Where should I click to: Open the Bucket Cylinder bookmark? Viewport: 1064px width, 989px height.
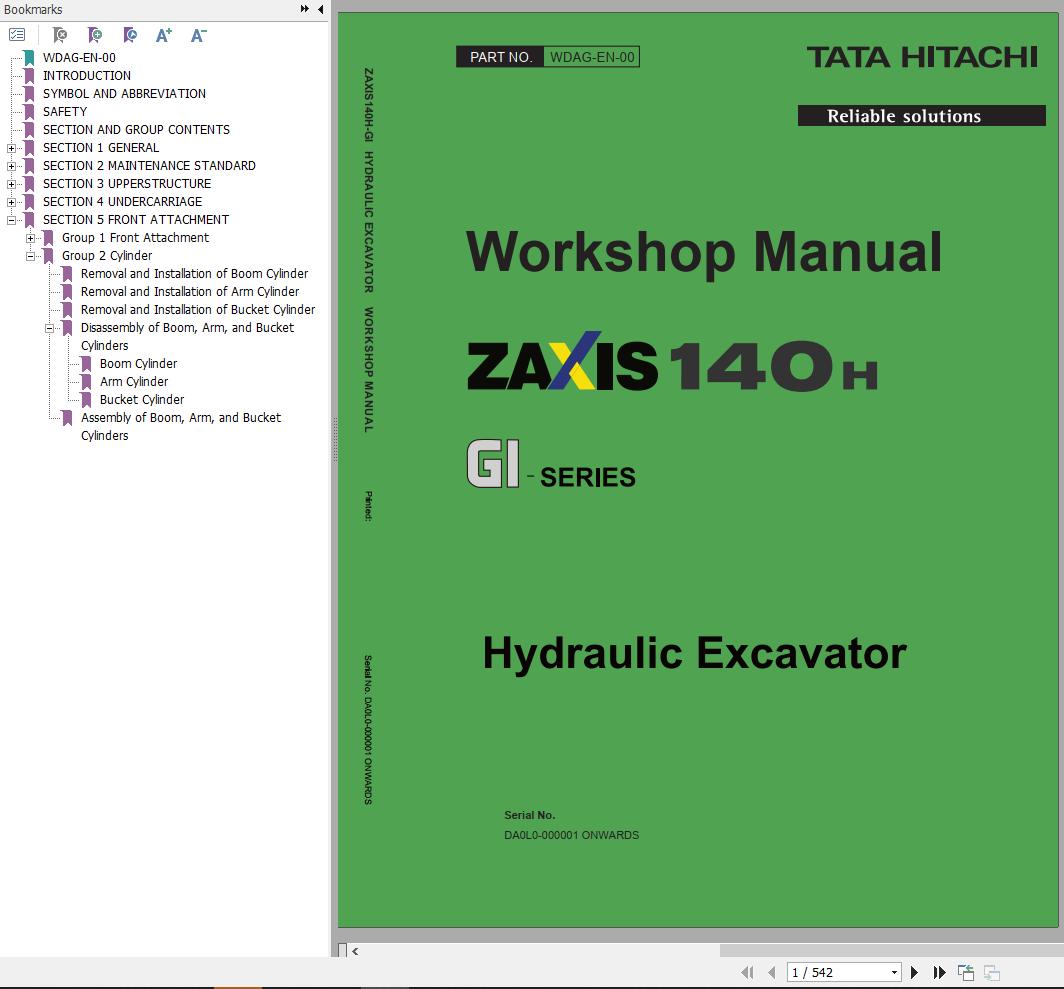click(142, 399)
